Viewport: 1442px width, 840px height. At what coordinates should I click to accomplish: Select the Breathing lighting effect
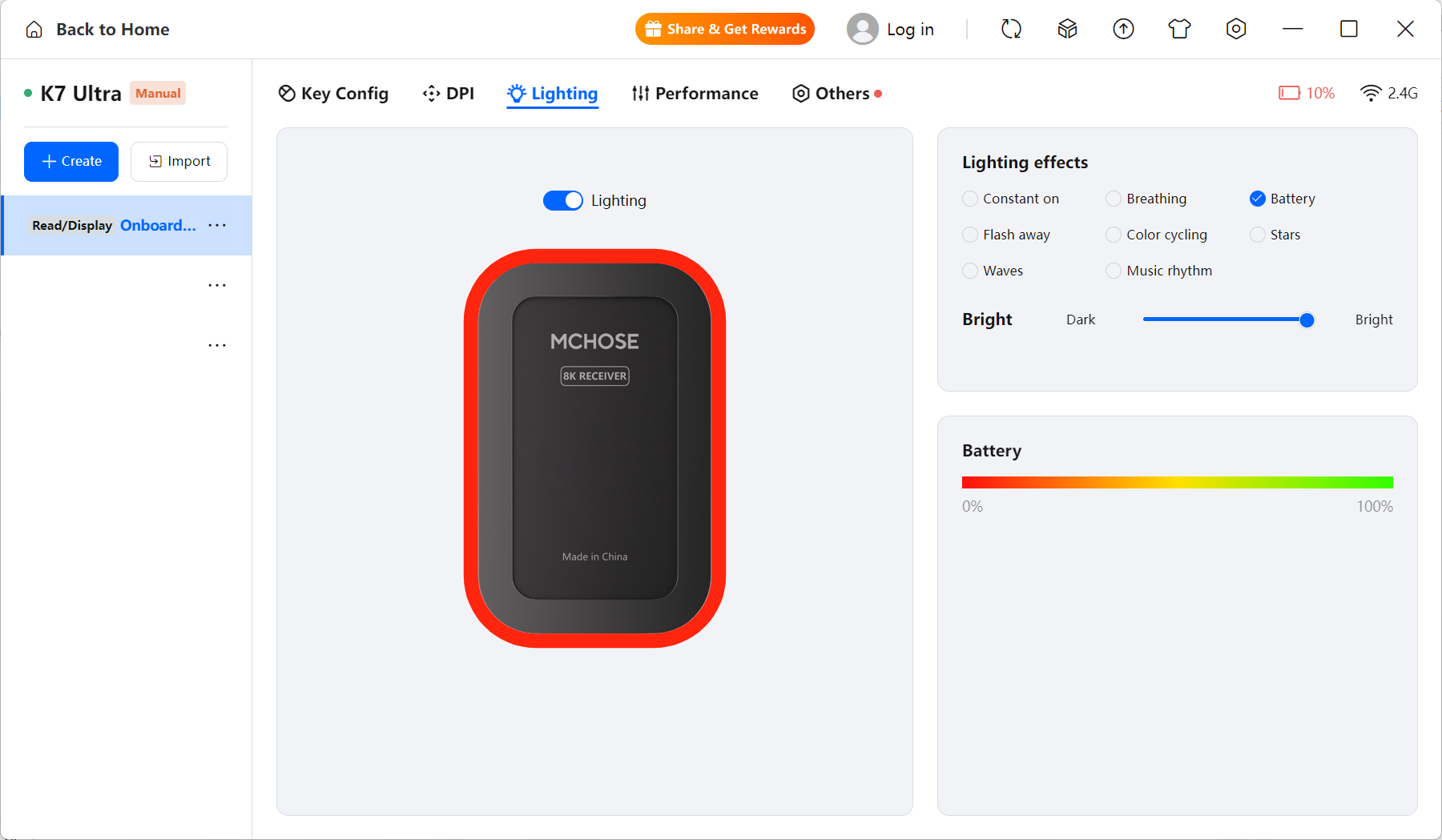[1146, 199]
